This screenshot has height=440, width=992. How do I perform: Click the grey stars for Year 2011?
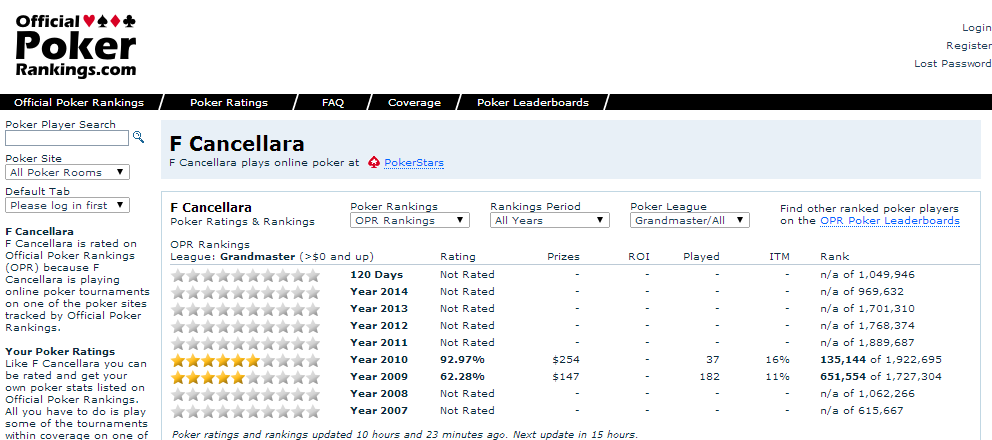(x=246, y=344)
